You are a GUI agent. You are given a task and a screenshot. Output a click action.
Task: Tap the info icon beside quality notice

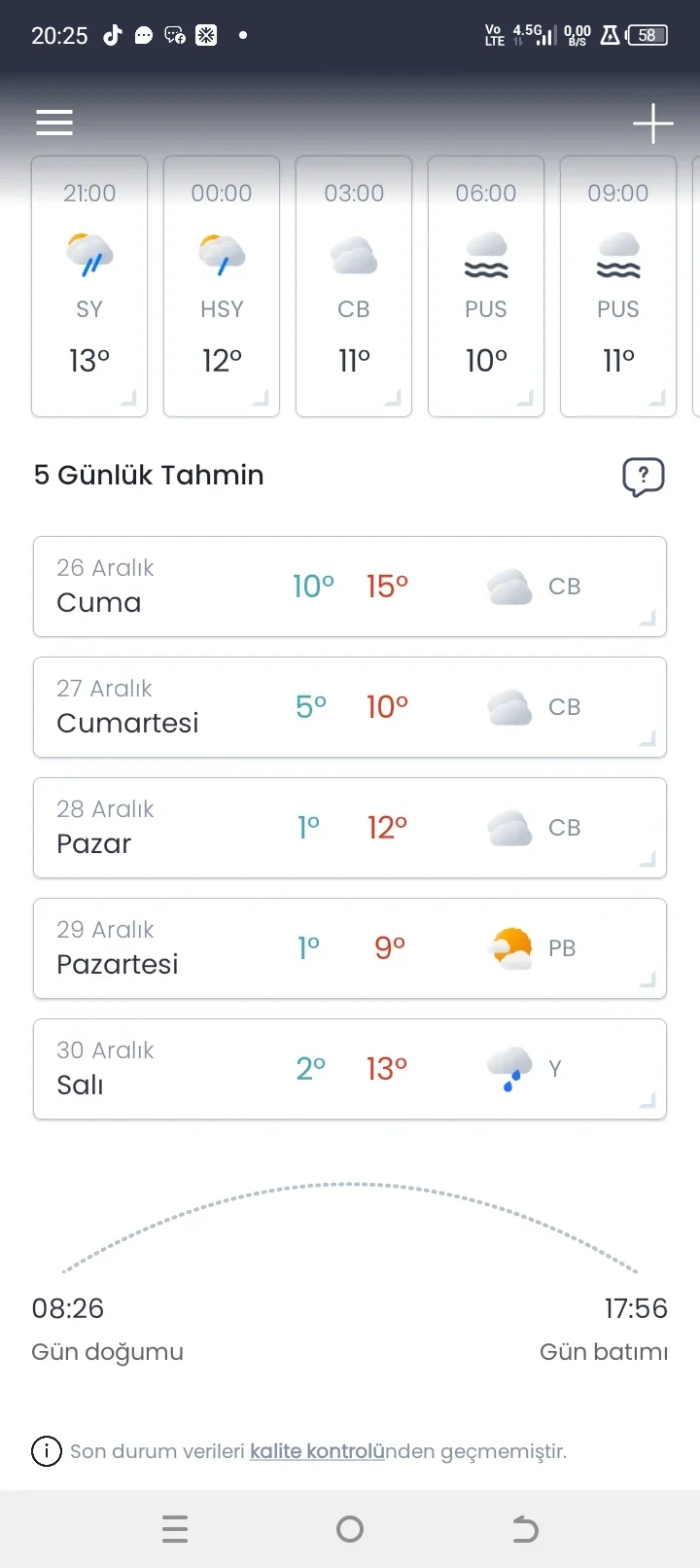point(47,1451)
